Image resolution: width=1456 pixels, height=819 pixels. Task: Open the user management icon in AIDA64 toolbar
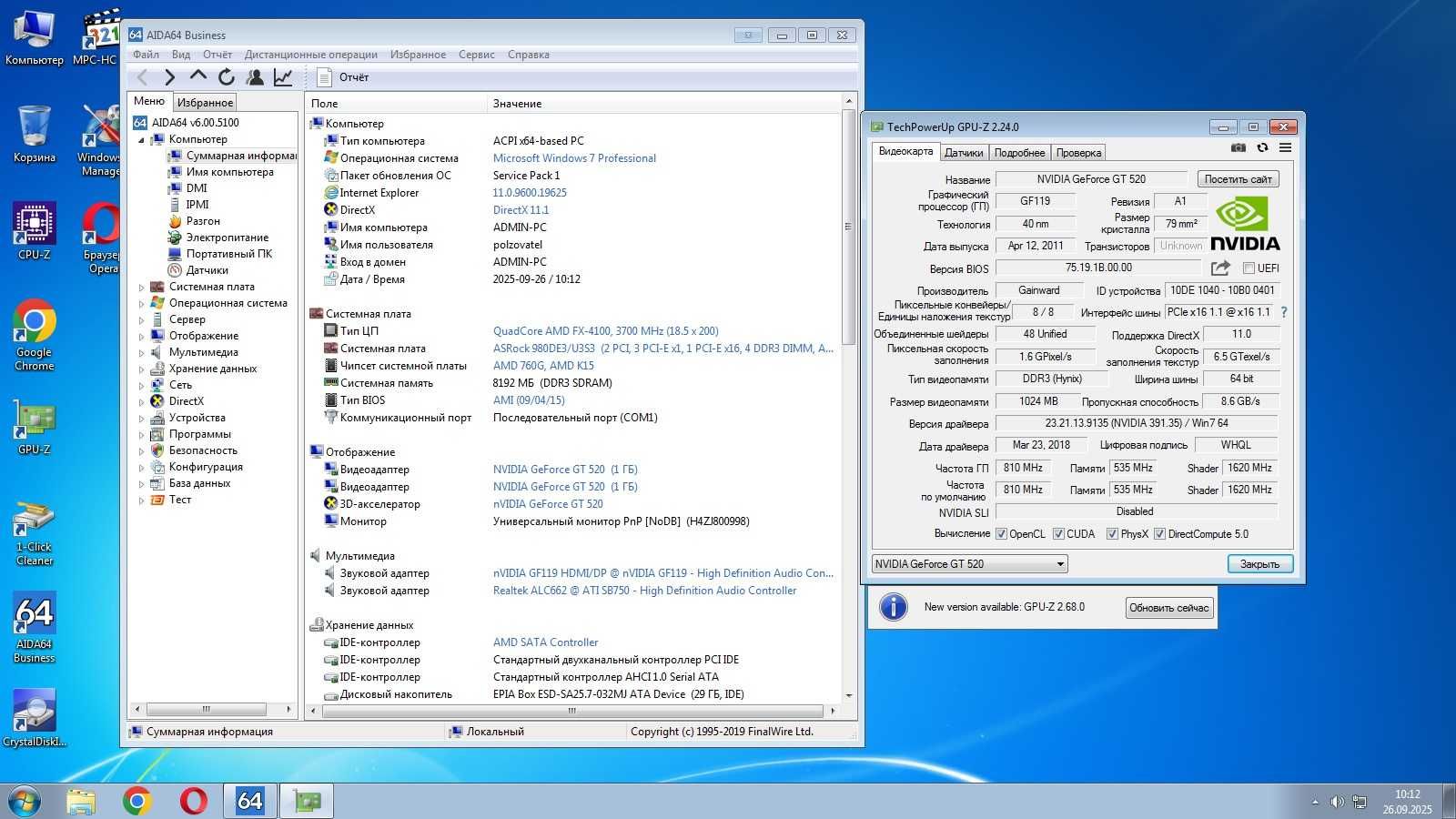coord(255,77)
